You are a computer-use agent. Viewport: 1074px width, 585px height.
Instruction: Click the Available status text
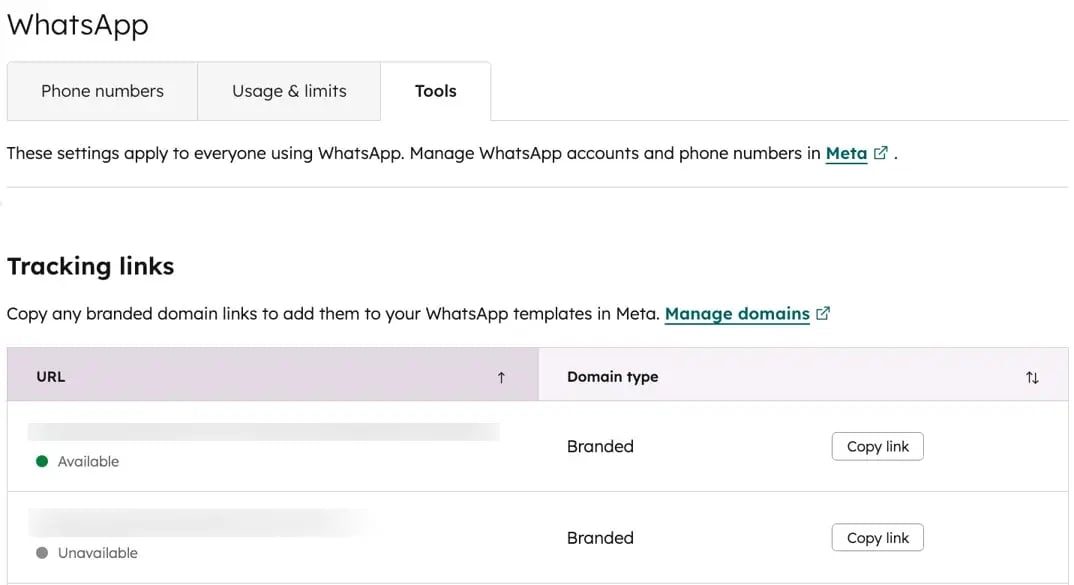tap(88, 462)
